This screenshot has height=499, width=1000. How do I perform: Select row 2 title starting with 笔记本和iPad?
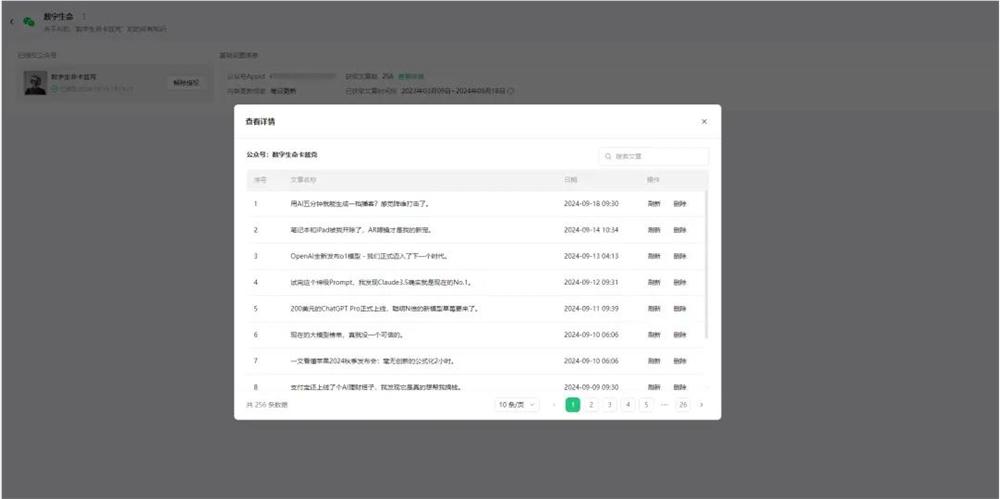[x=362, y=230]
